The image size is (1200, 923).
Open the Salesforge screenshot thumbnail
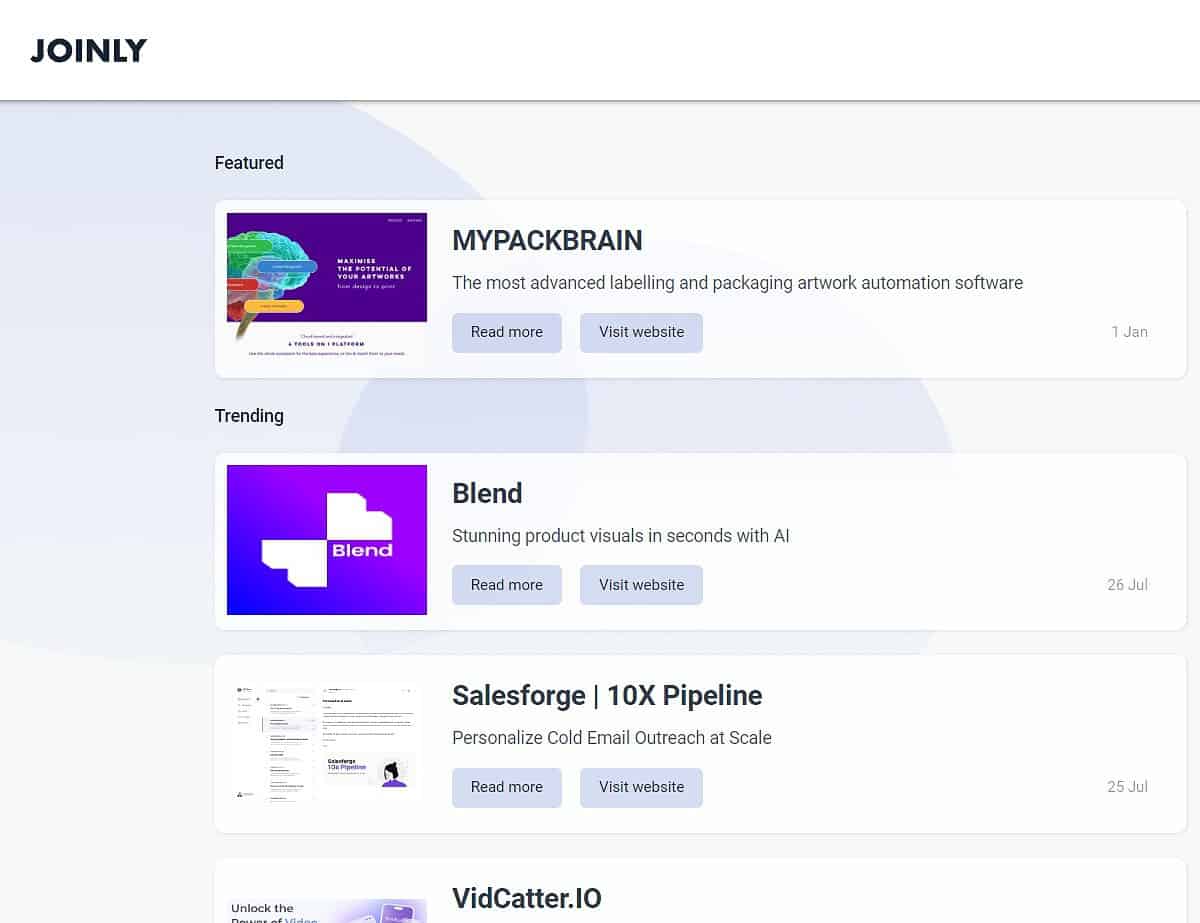pyautogui.click(x=327, y=742)
